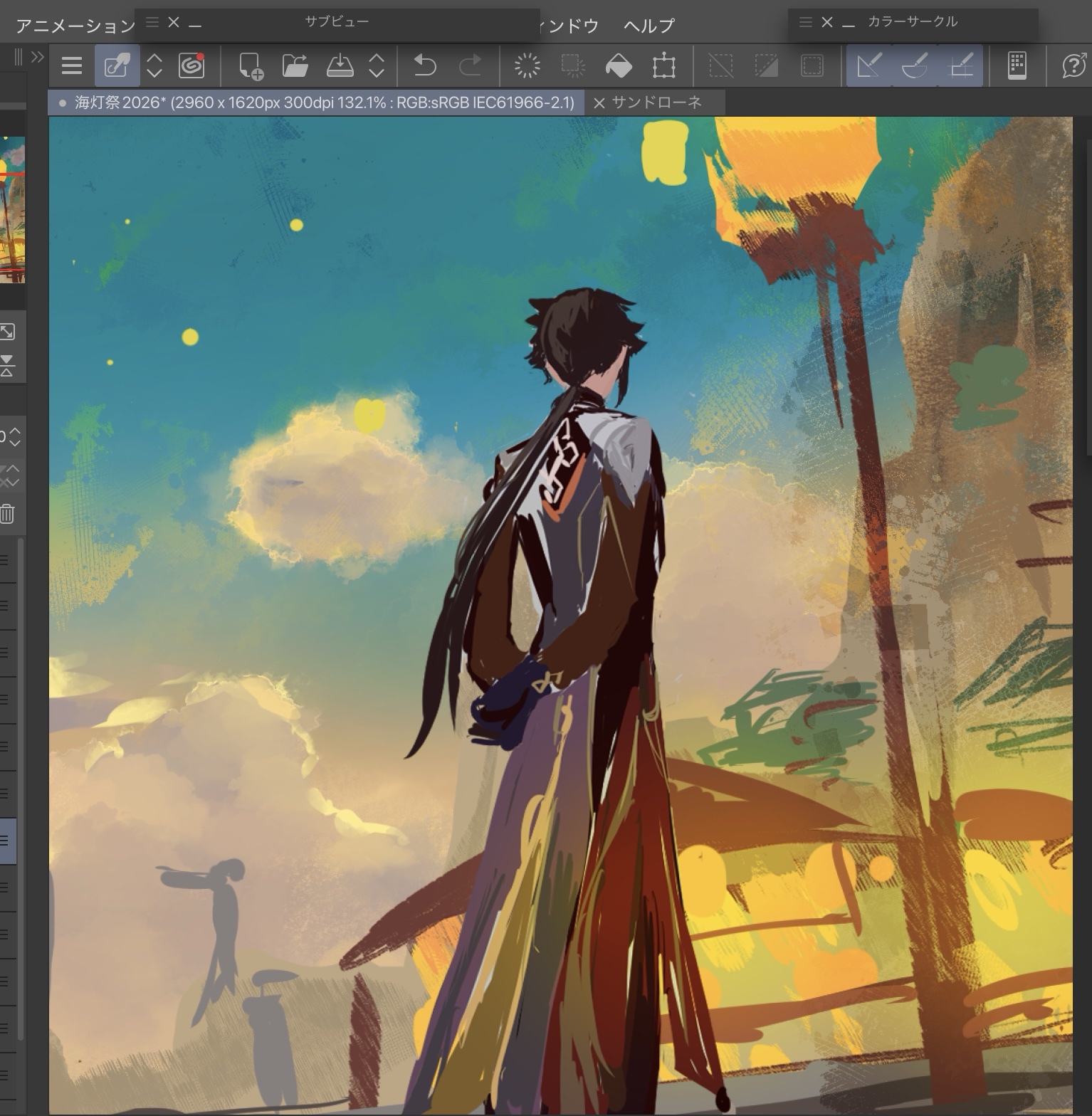Open the hamburger command bar menu
Screen dimensions: 1092x1116
point(71,66)
